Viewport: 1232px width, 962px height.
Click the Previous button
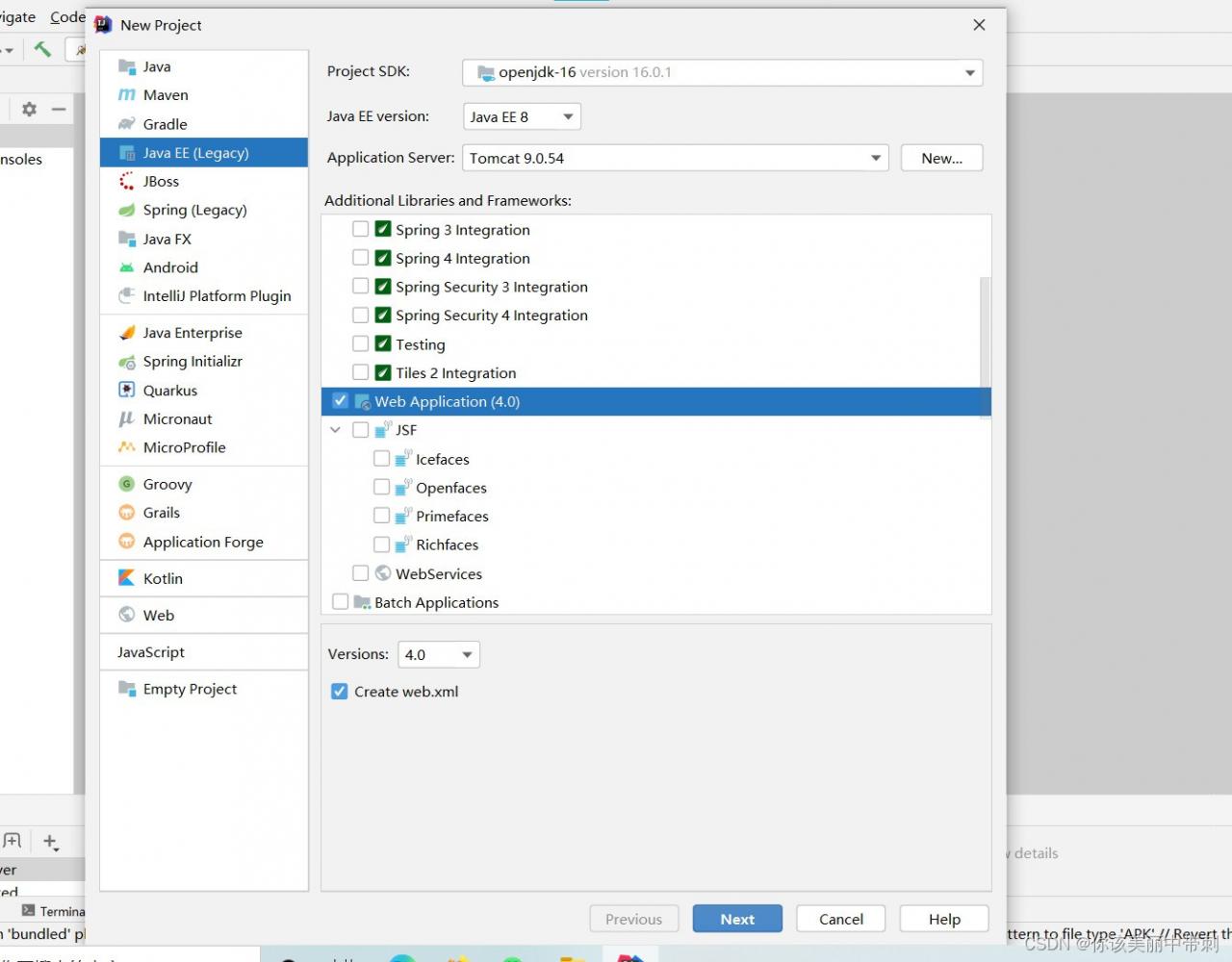634,919
